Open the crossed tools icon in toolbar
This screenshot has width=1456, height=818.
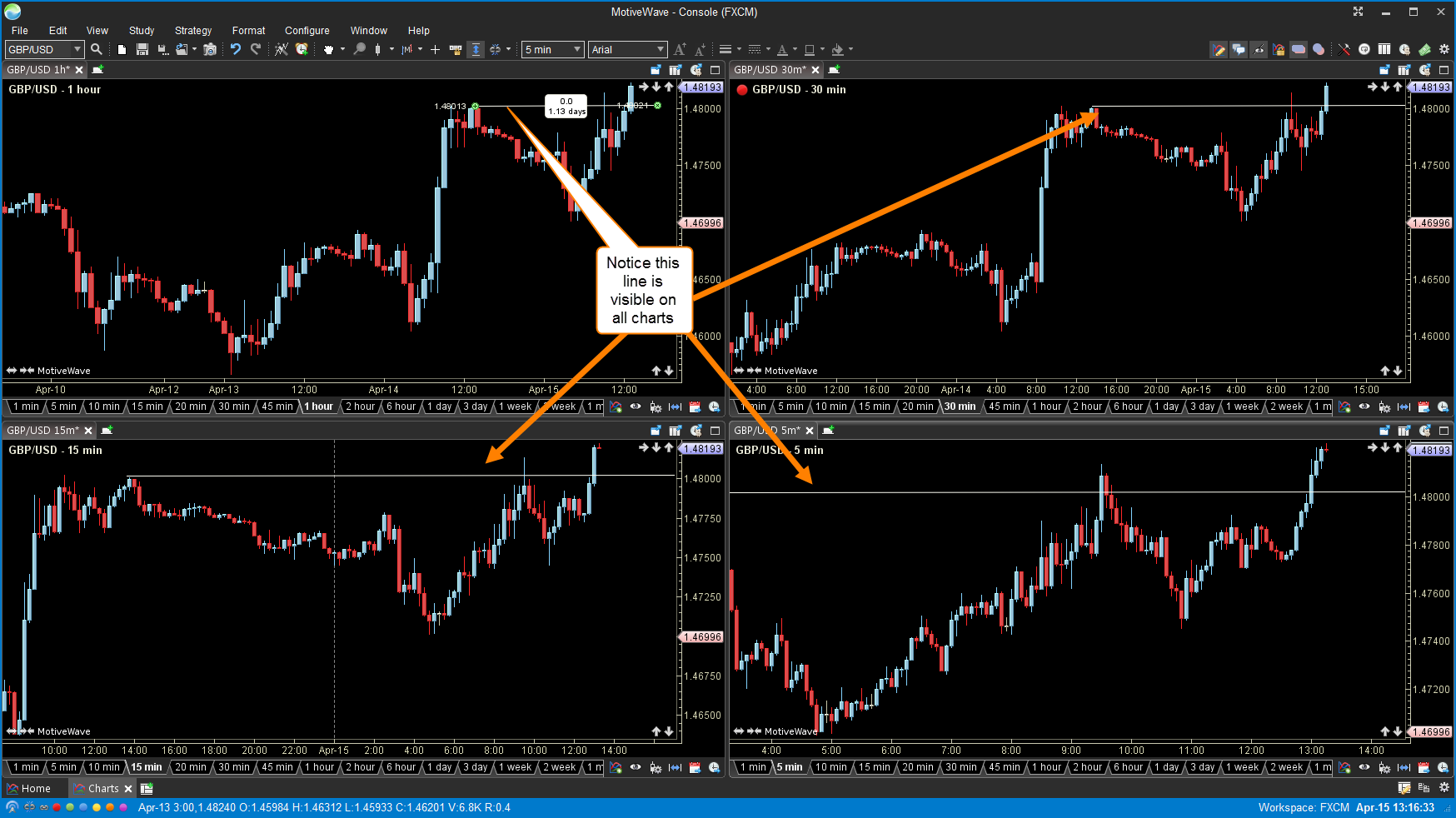click(x=1344, y=49)
